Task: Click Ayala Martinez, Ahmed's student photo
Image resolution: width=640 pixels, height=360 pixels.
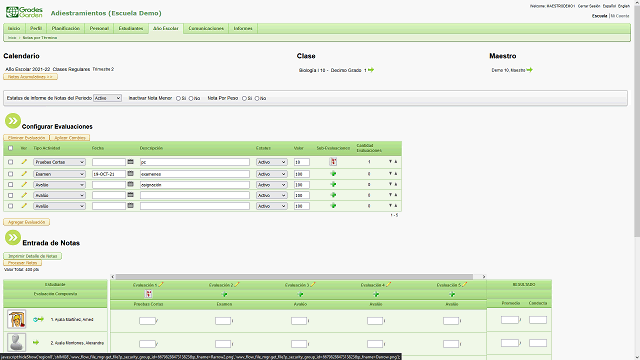Action: coord(17,319)
